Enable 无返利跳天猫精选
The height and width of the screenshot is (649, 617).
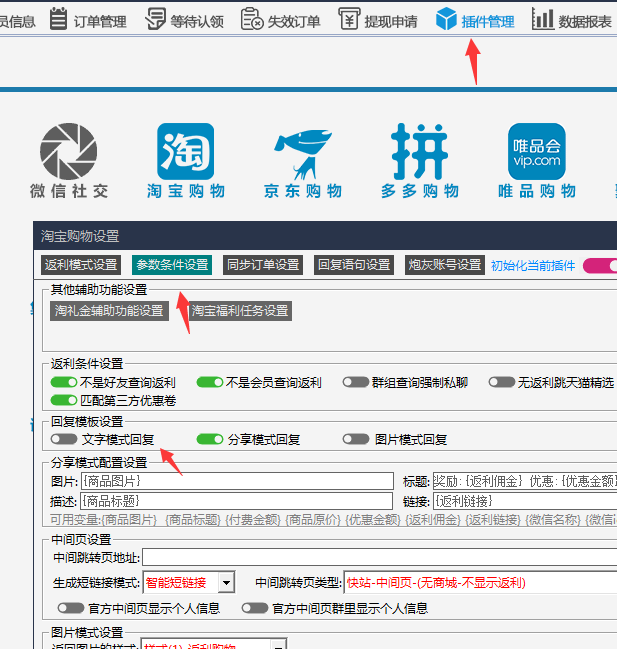point(502,382)
